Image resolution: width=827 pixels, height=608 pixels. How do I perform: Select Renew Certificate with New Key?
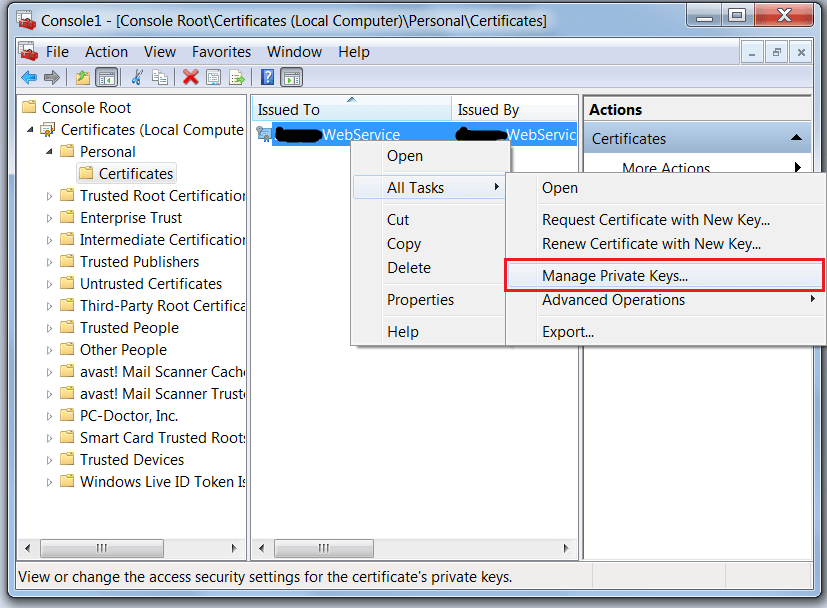tap(666, 244)
